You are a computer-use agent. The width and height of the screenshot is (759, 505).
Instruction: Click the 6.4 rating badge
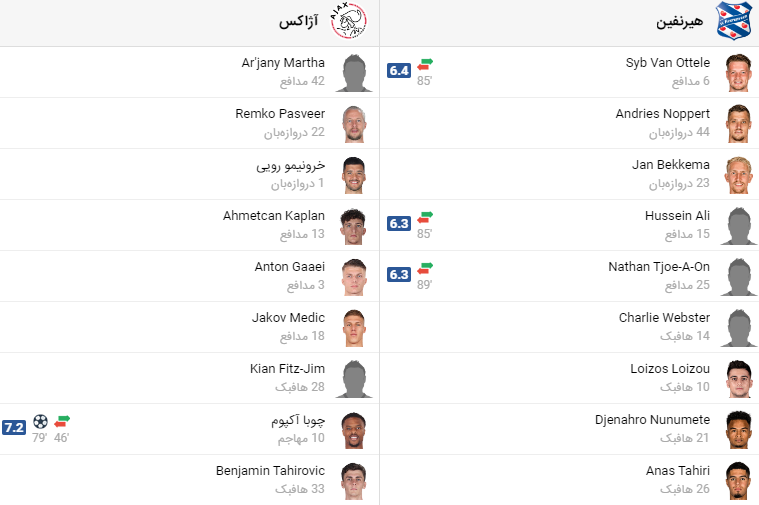(399, 71)
